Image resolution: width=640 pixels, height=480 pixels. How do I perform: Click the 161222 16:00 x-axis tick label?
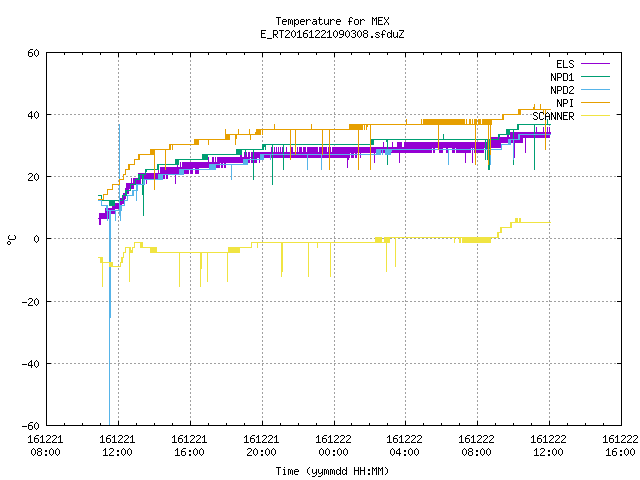(x=620, y=446)
